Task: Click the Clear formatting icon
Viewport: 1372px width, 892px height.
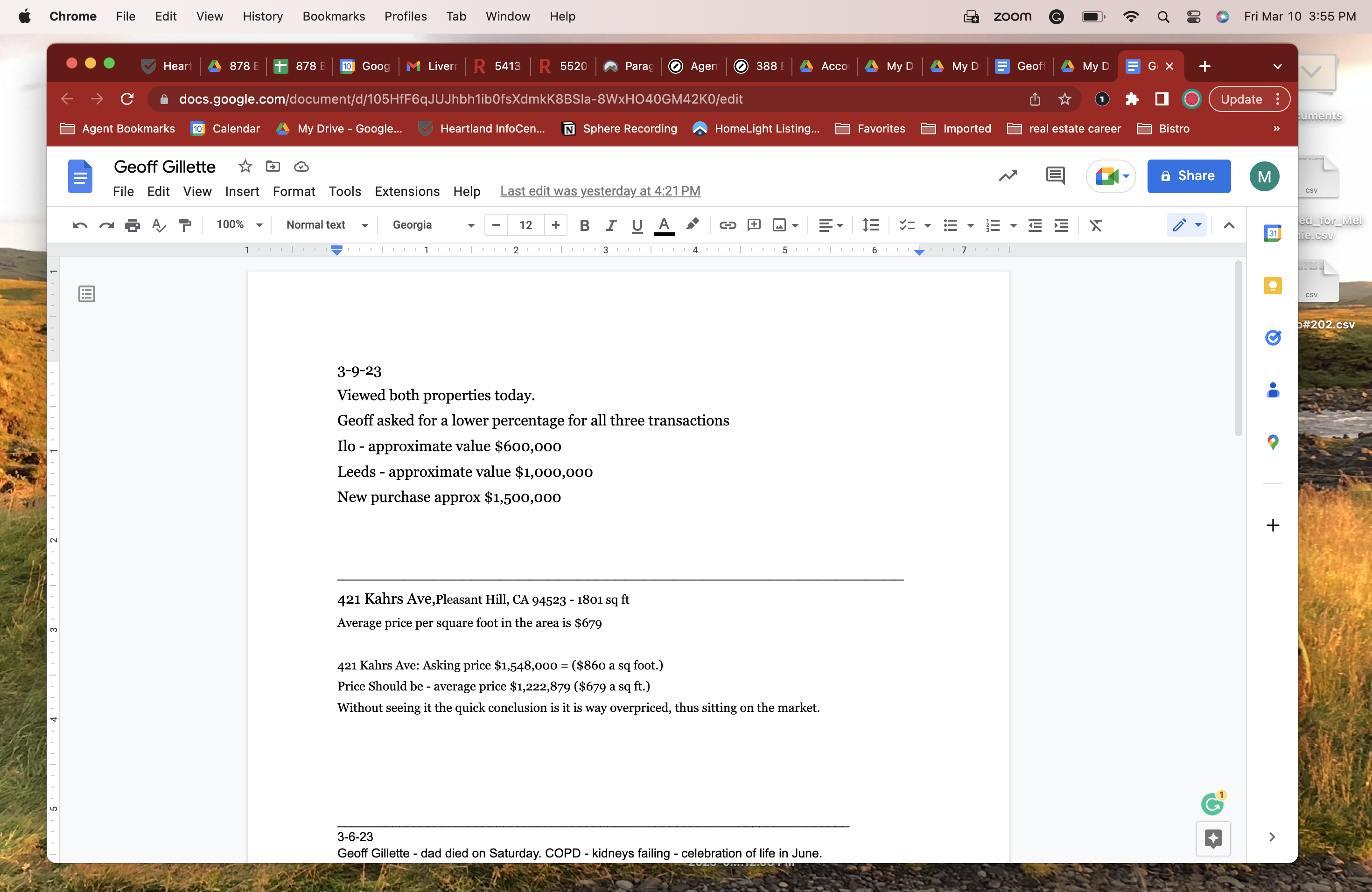Action: pos(1095,225)
